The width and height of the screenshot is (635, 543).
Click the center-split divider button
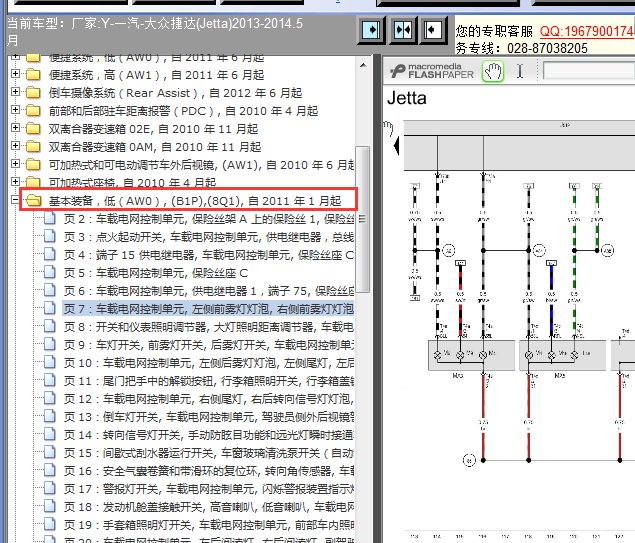(x=403, y=30)
